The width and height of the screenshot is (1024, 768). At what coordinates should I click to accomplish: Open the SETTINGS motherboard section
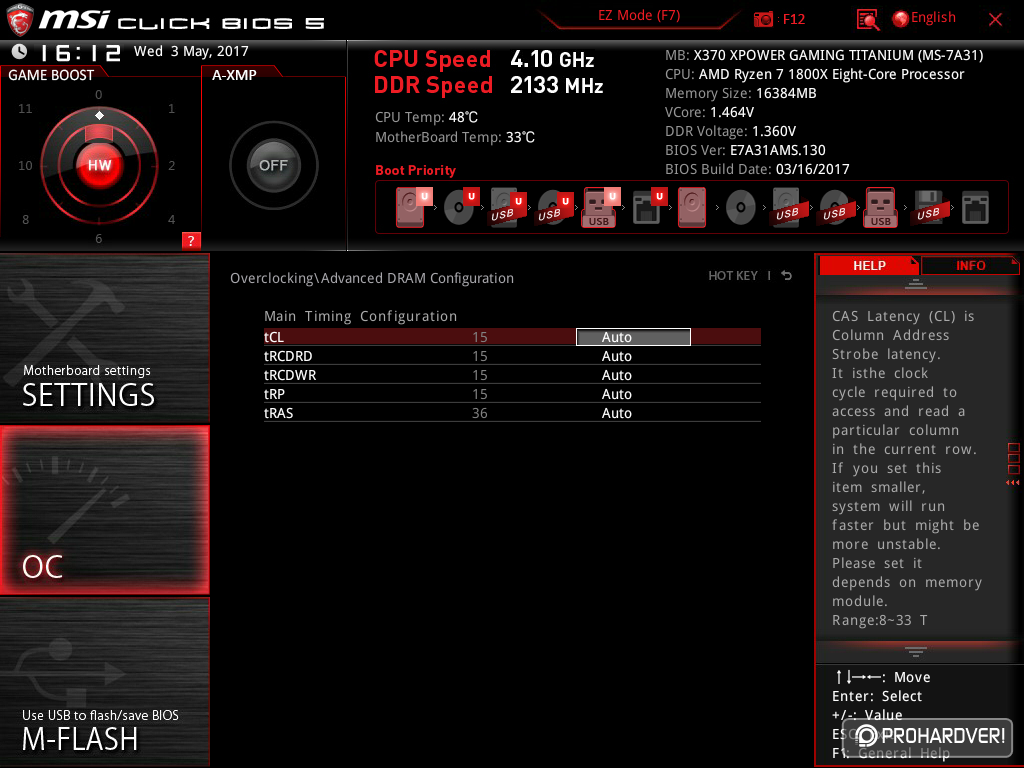click(x=104, y=338)
